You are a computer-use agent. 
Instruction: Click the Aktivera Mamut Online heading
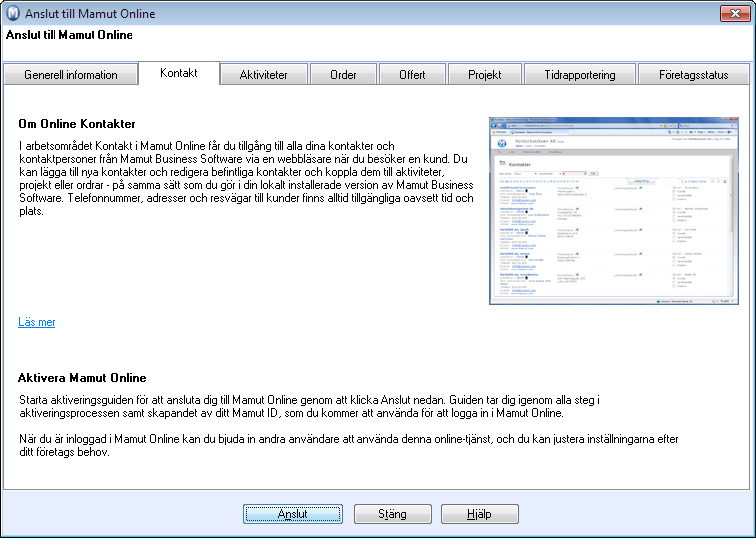pos(82,377)
